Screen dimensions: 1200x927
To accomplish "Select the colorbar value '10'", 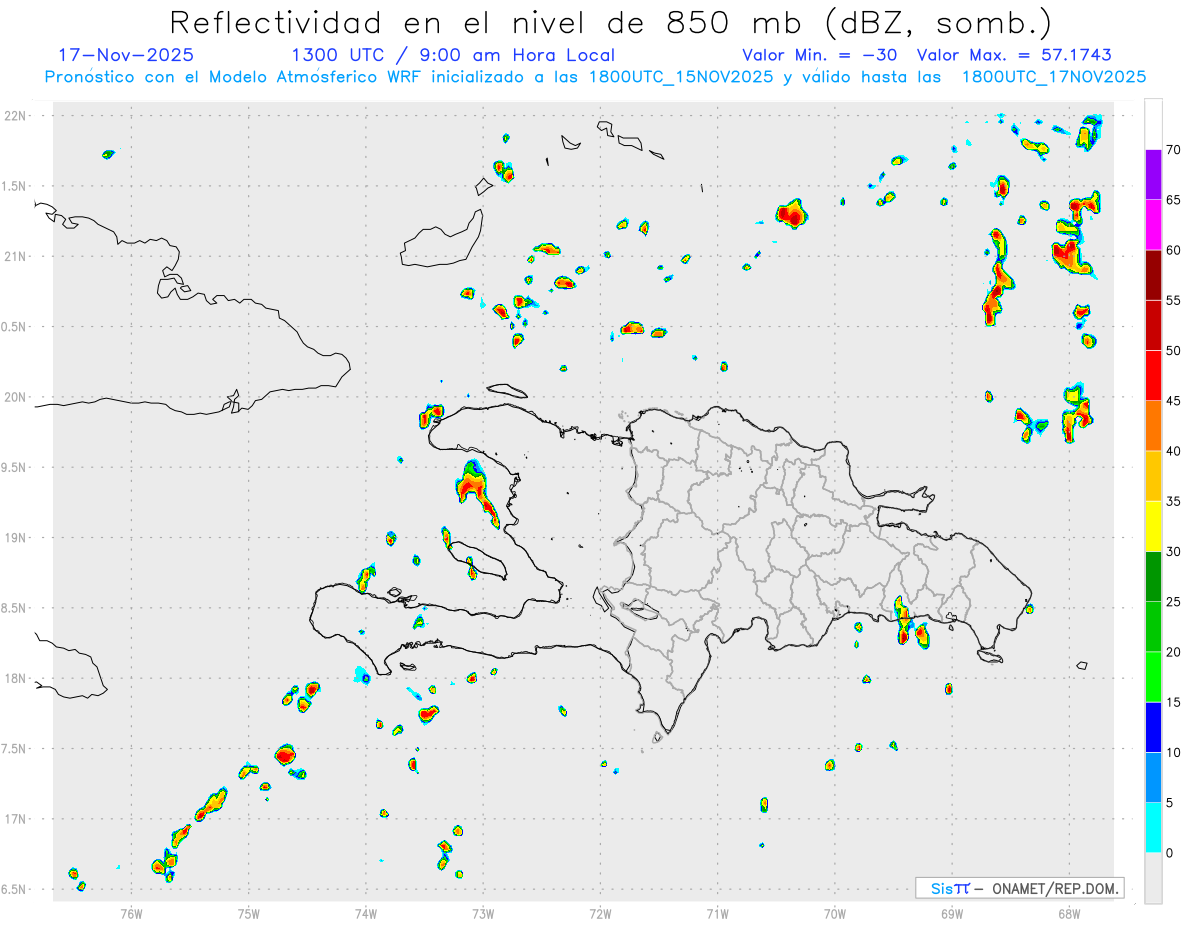I will click(x=1174, y=752).
